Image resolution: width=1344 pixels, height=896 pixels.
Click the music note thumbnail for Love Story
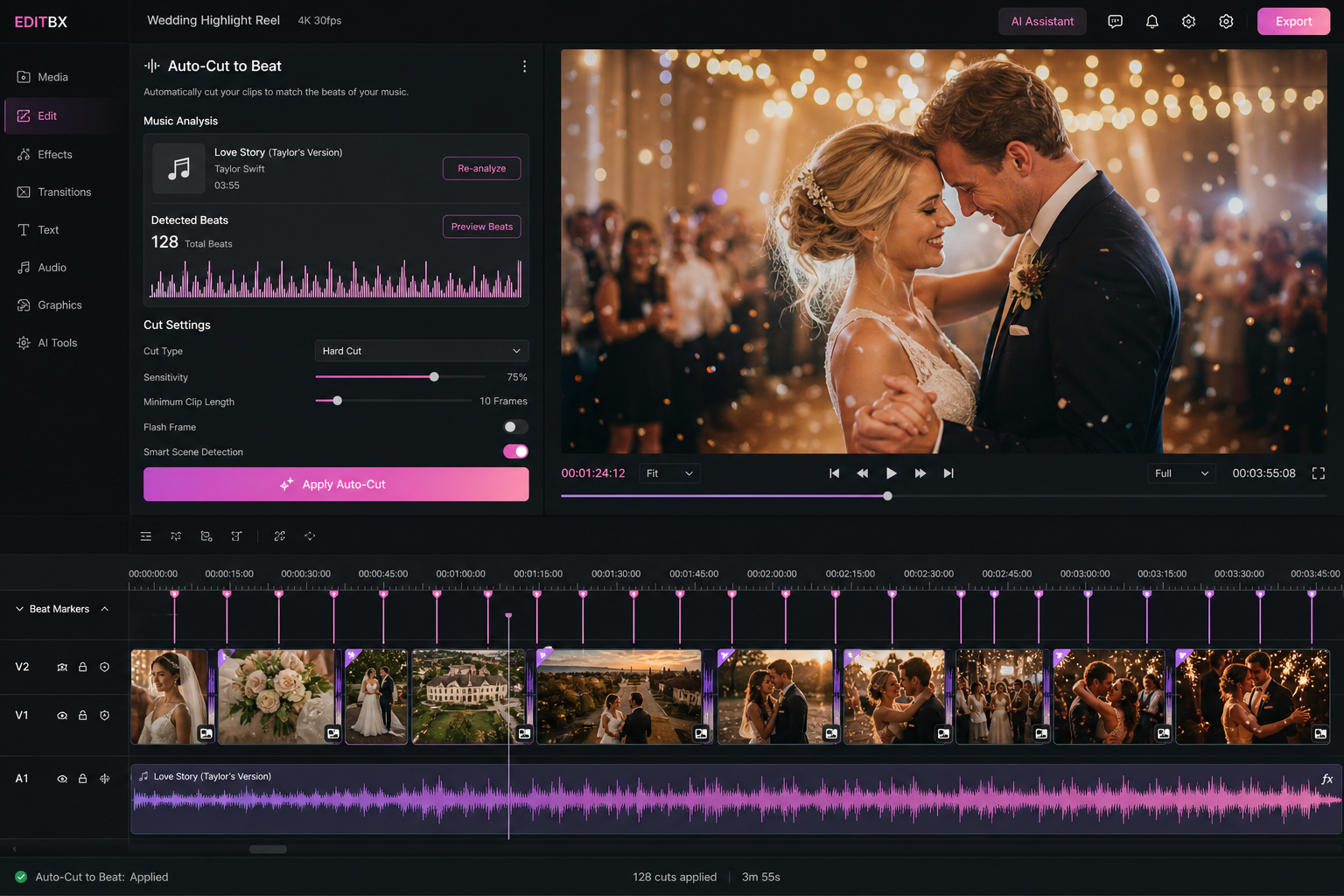click(178, 168)
